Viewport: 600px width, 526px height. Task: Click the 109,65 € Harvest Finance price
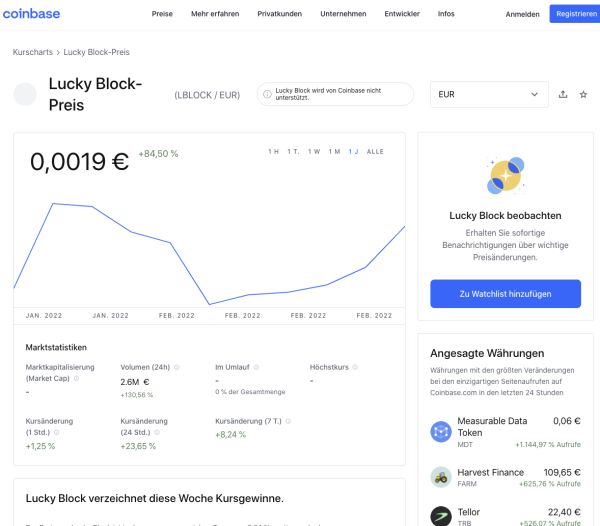click(x=562, y=472)
